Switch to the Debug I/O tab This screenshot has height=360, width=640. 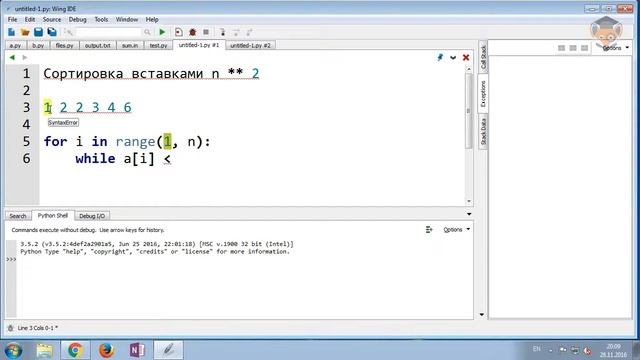point(92,216)
